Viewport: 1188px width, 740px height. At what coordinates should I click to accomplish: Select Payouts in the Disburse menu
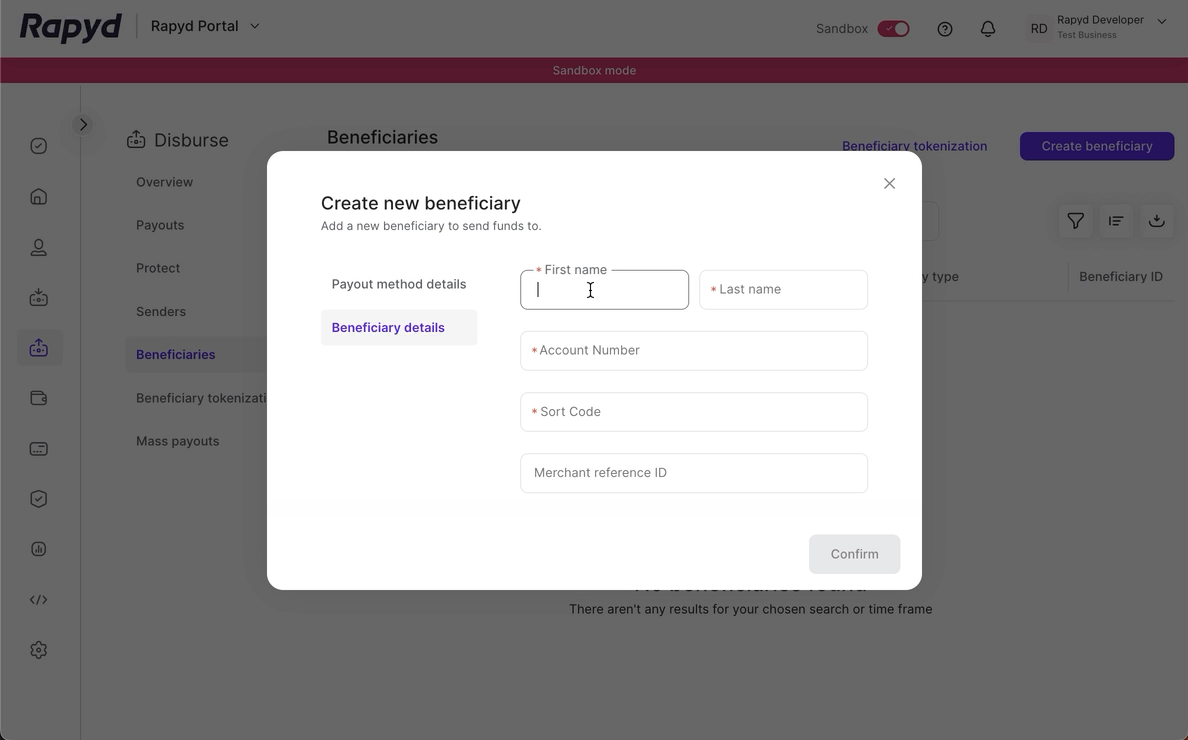(x=160, y=224)
